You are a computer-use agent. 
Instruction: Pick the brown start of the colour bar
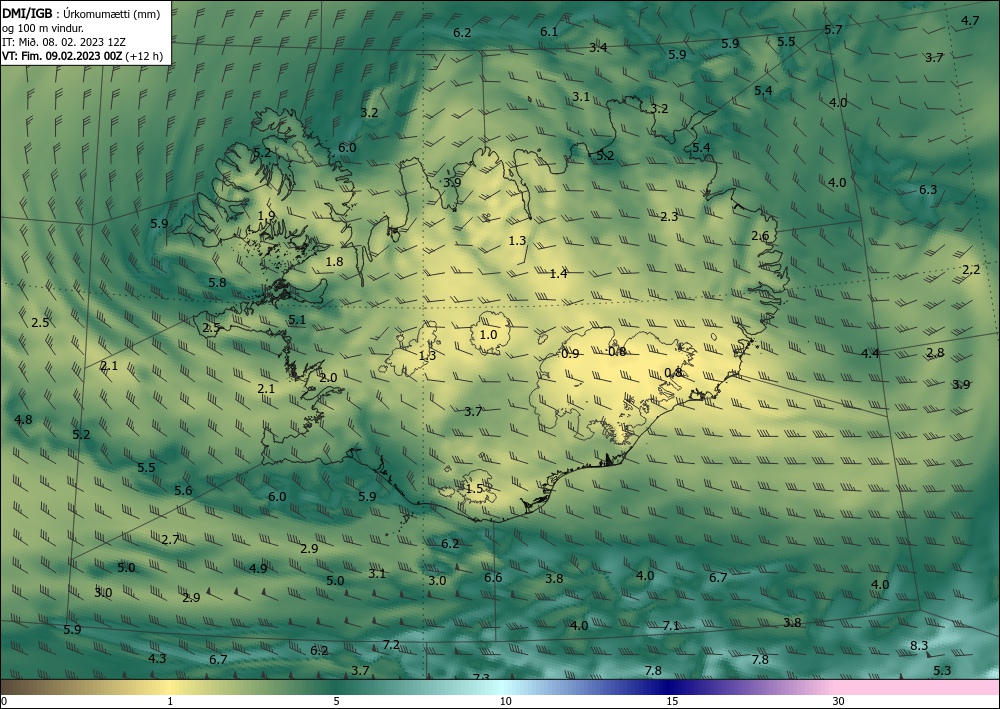(26, 687)
